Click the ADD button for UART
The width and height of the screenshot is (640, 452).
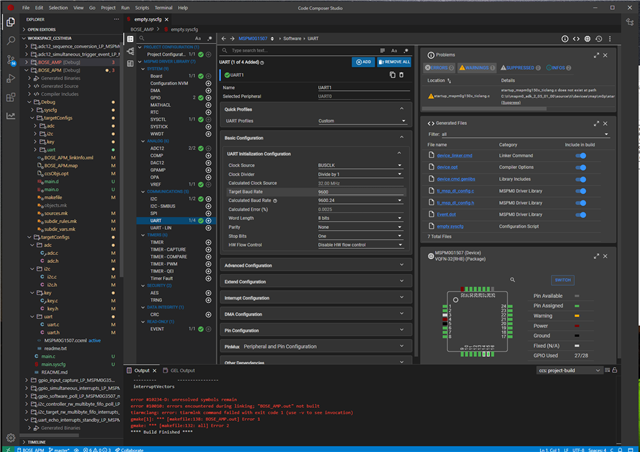[363, 62]
